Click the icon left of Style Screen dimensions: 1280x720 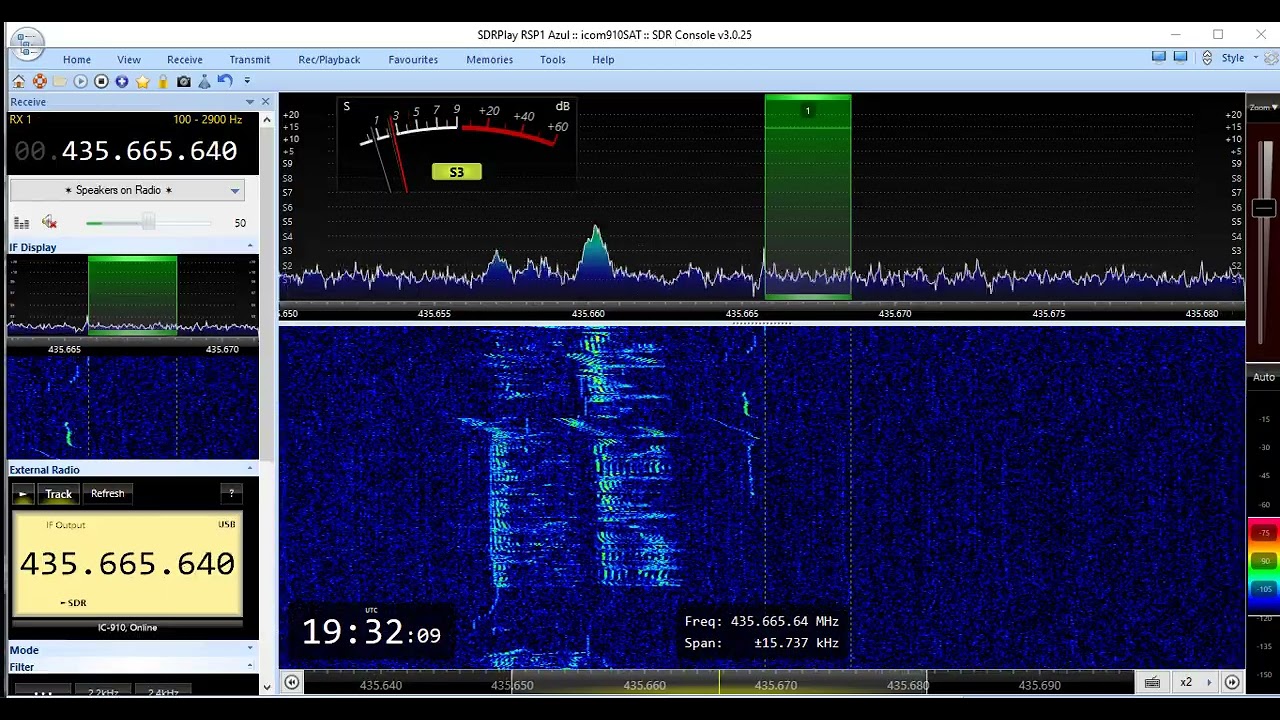tap(1207, 58)
